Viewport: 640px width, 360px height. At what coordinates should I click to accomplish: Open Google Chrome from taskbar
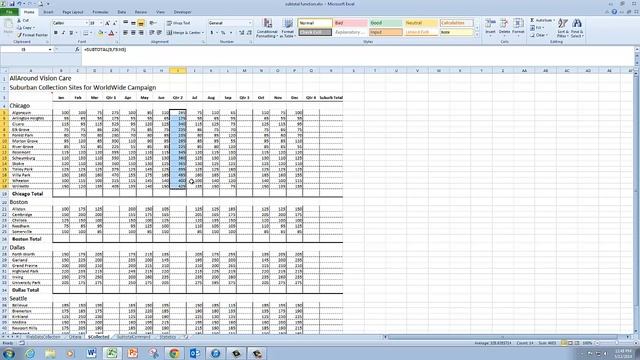[174, 353]
